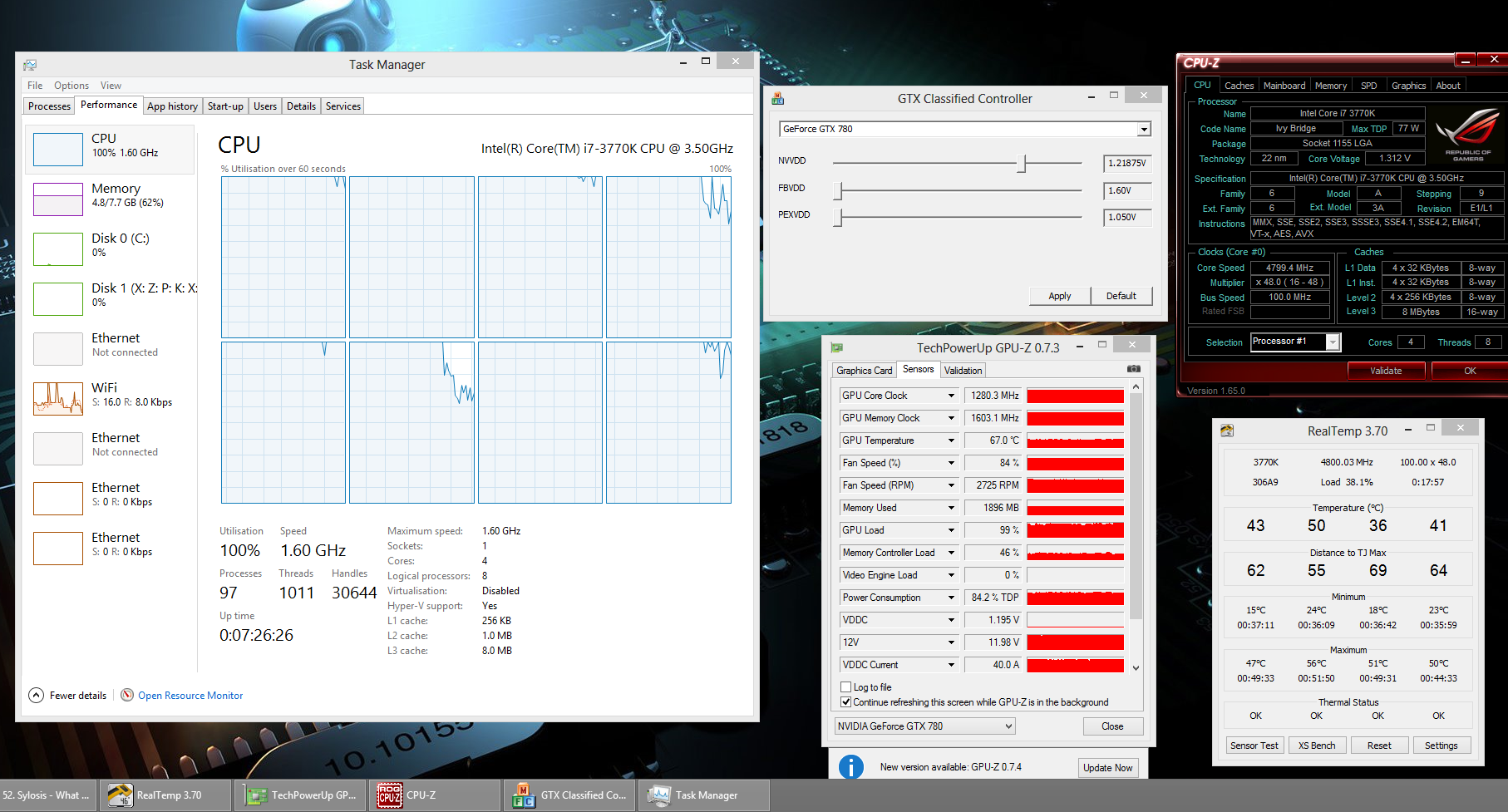The height and width of the screenshot is (812, 1508).
Task: Click the NVVDD voltage slider handle
Action: pos(1022,164)
